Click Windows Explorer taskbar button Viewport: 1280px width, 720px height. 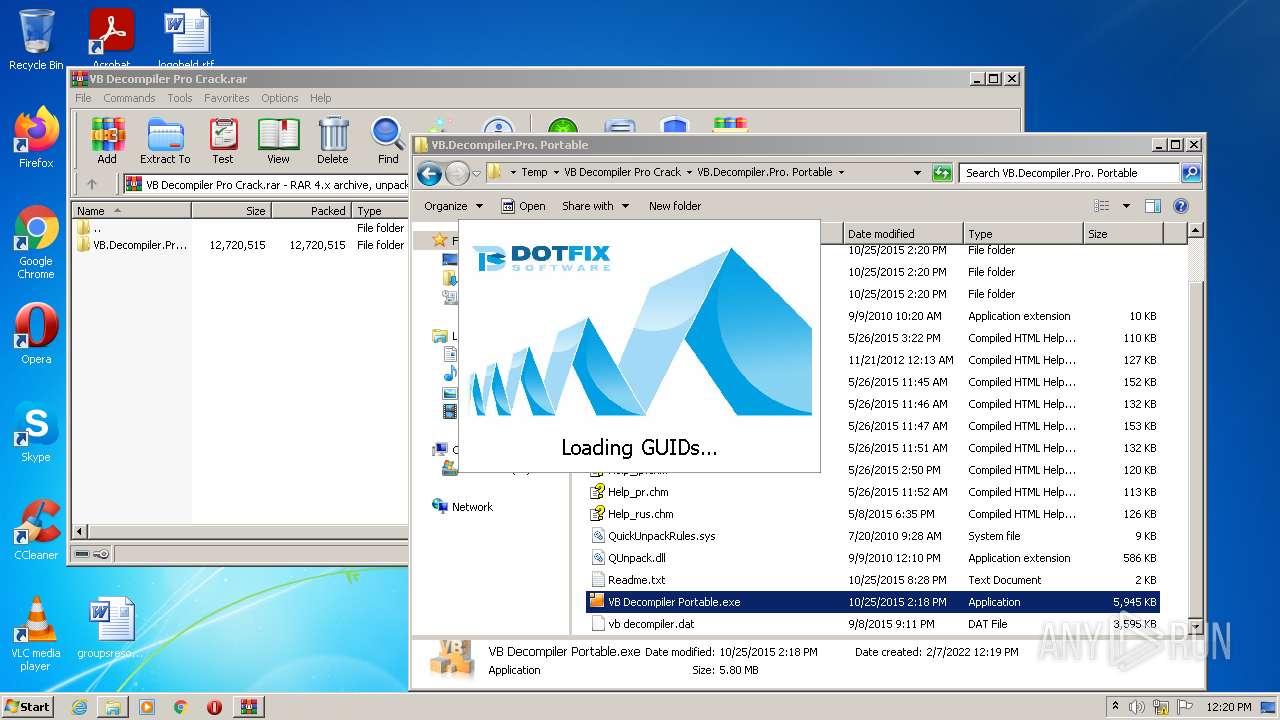point(113,707)
